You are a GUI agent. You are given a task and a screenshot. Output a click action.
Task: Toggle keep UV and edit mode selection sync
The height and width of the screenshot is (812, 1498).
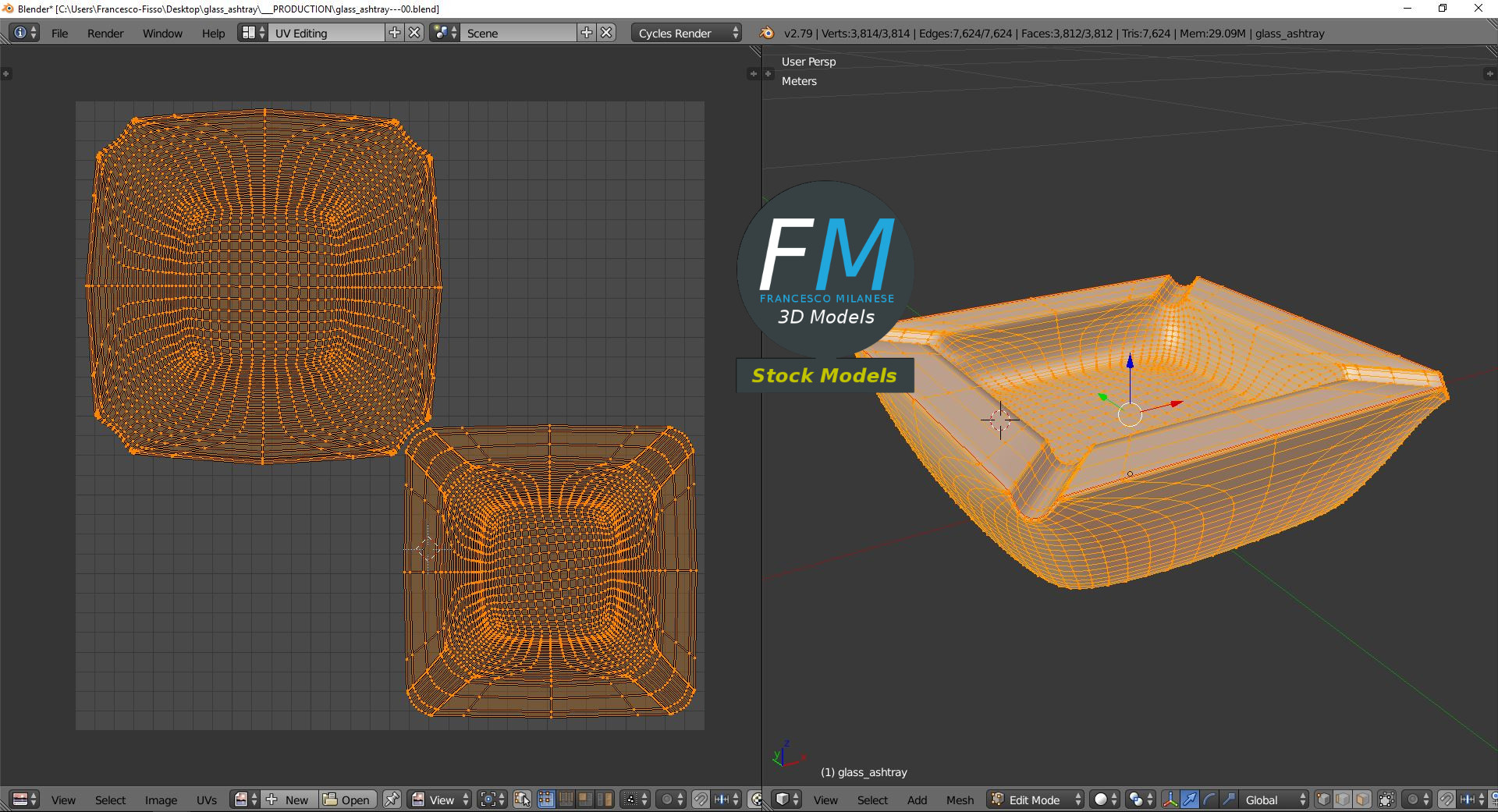pos(522,800)
